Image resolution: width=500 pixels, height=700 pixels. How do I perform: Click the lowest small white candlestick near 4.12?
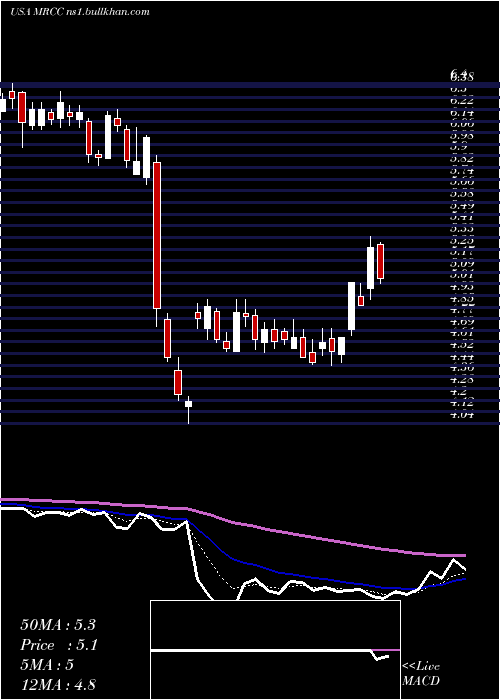coord(188,404)
